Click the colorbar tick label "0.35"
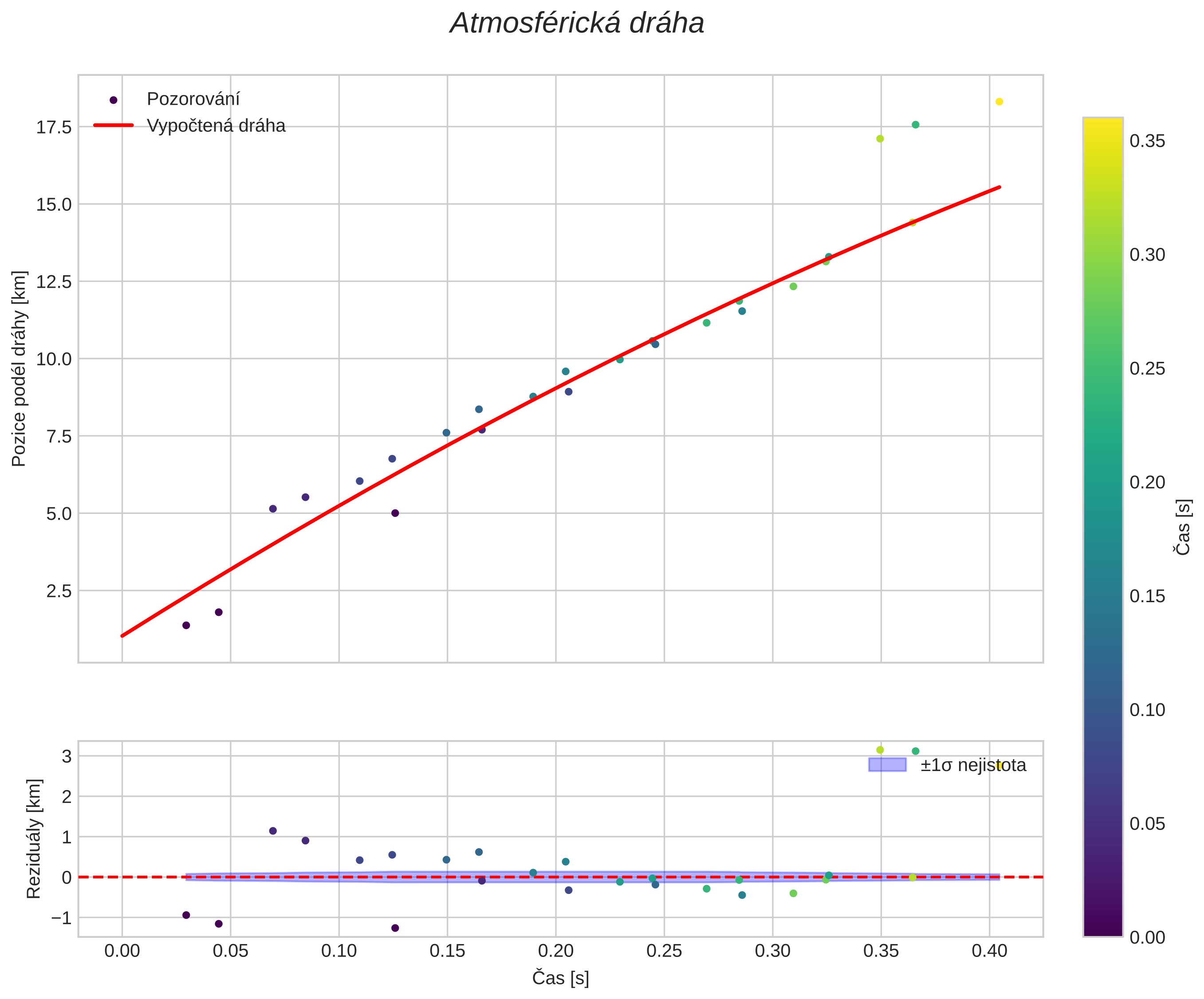Viewport: 1204px width, 999px height. pos(1147,141)
